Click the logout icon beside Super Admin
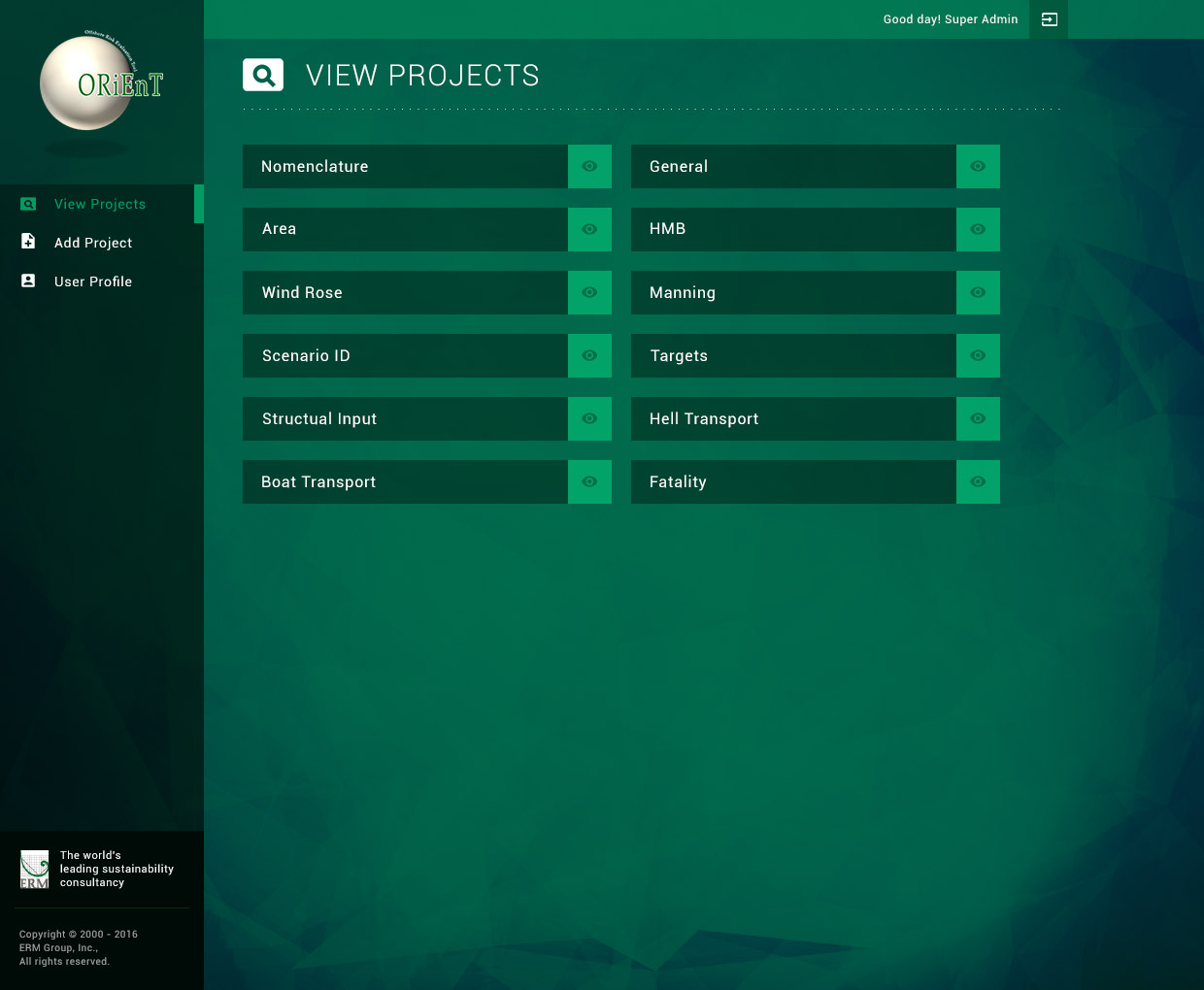The image size is (1204, 990). pyautogui.click(x=1049, y=19)
